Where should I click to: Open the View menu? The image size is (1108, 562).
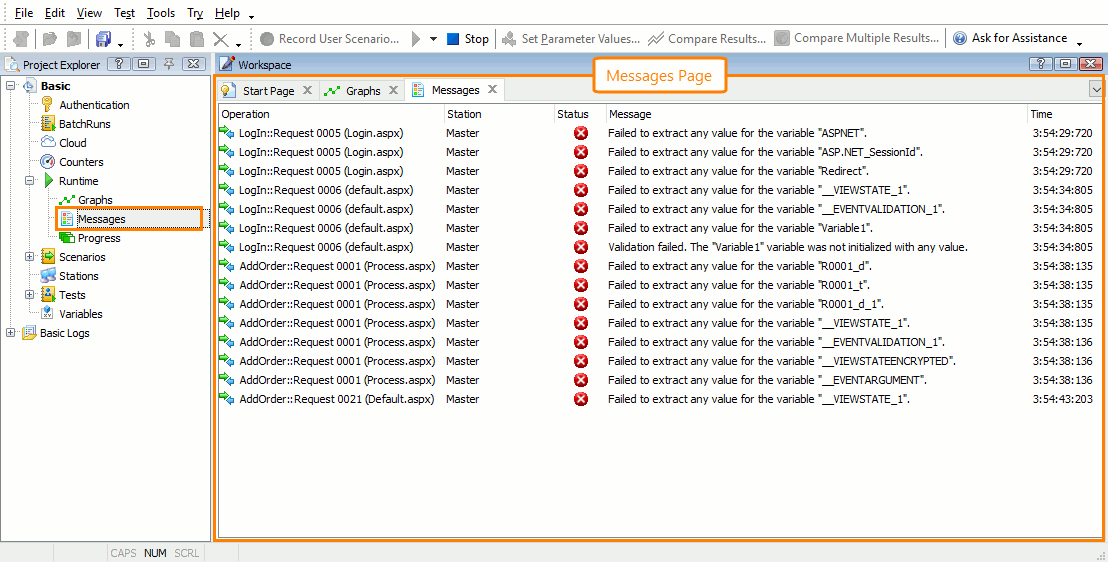coord(89,13)
